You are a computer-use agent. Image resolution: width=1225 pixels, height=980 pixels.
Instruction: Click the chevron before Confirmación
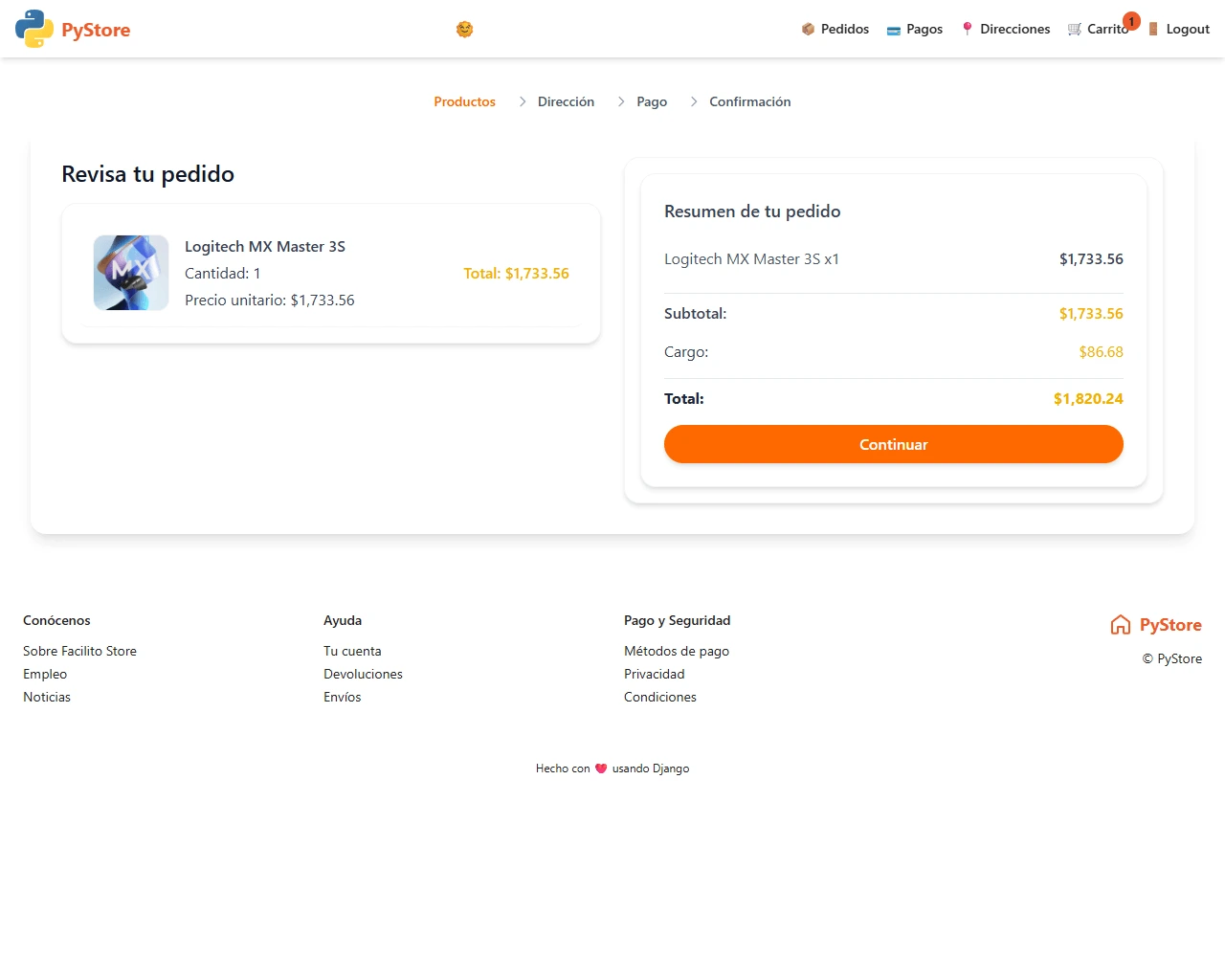694,101
